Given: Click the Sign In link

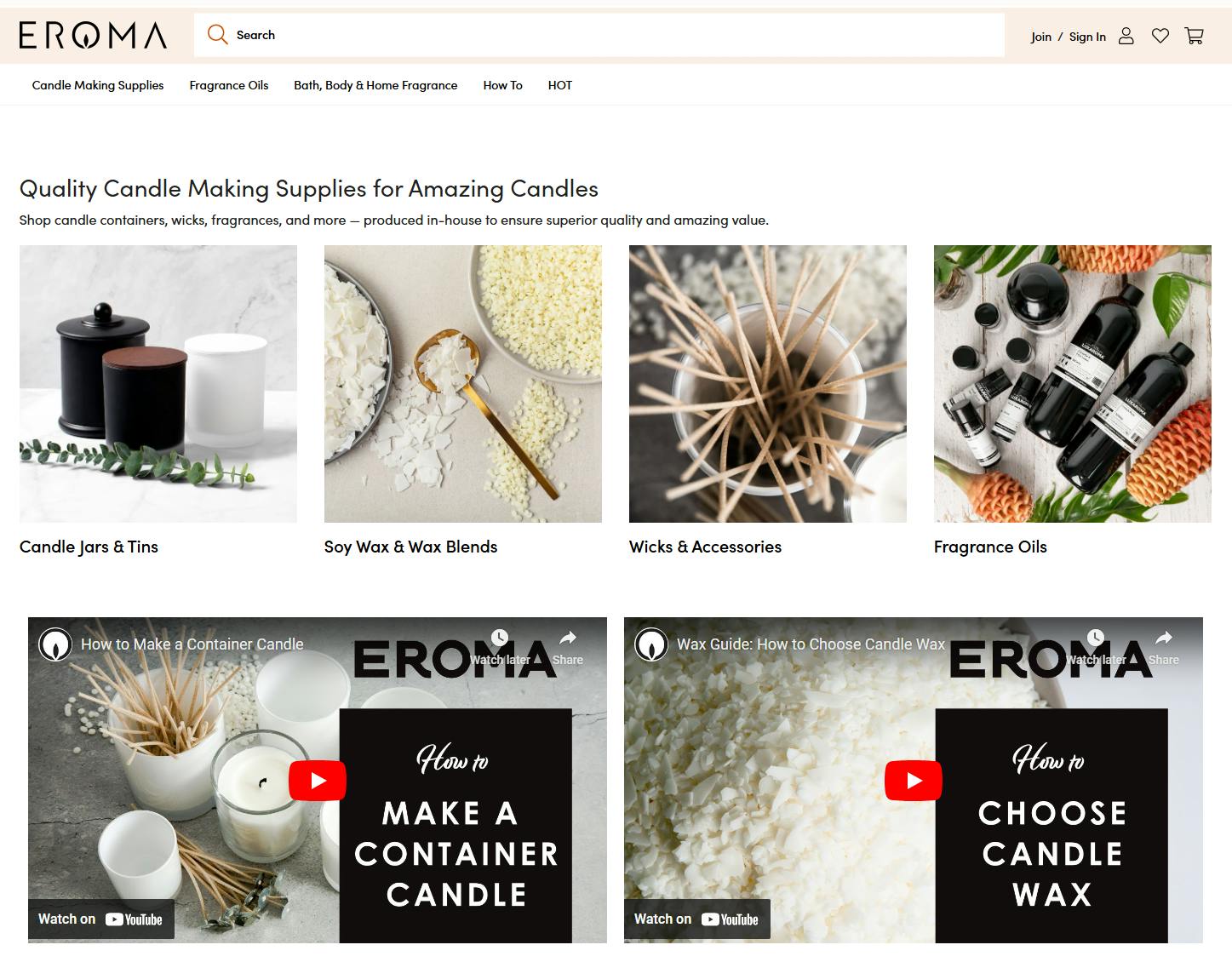Looking at the screenshot, I should [x=1087, y=37].
